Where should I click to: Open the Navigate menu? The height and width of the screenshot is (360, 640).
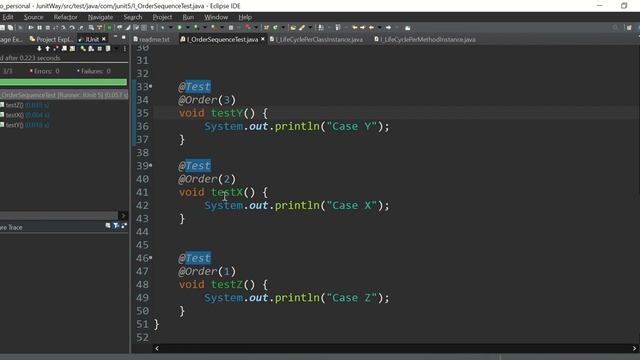[x=100, y=17]
